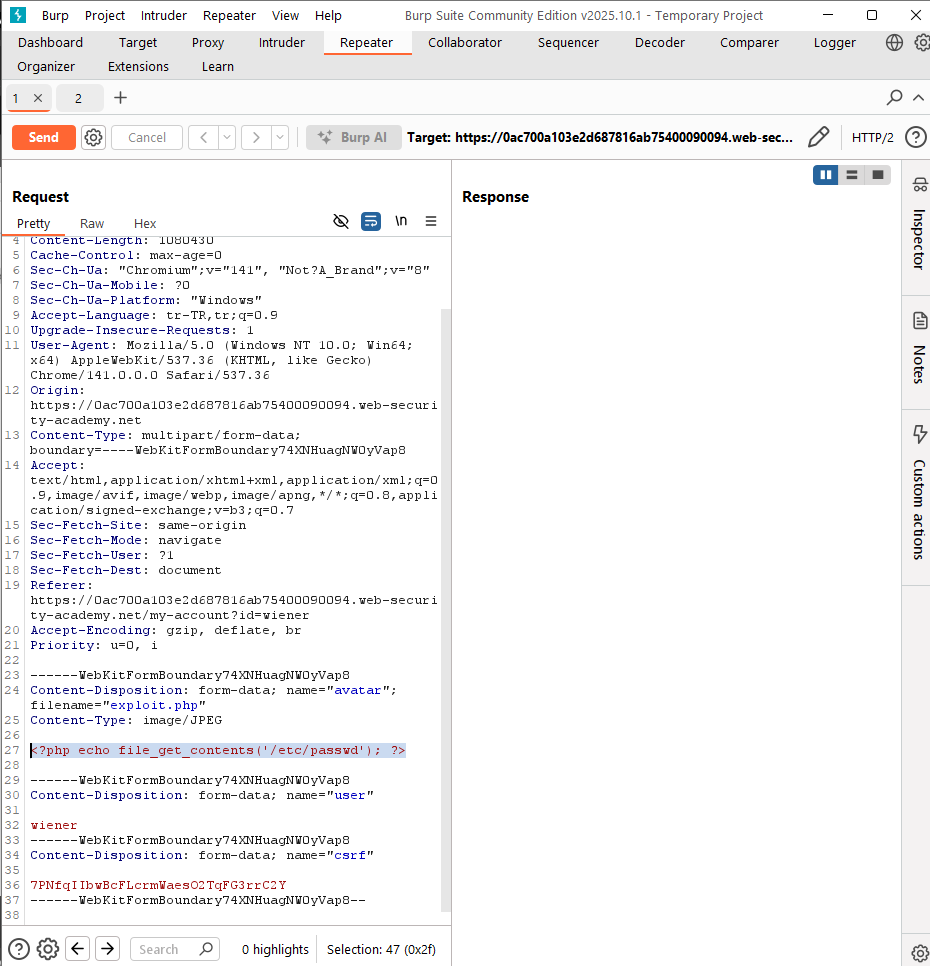Open request editor hamburger menu
The width and height of the screenshot is (930, 966).
(431, 221)
